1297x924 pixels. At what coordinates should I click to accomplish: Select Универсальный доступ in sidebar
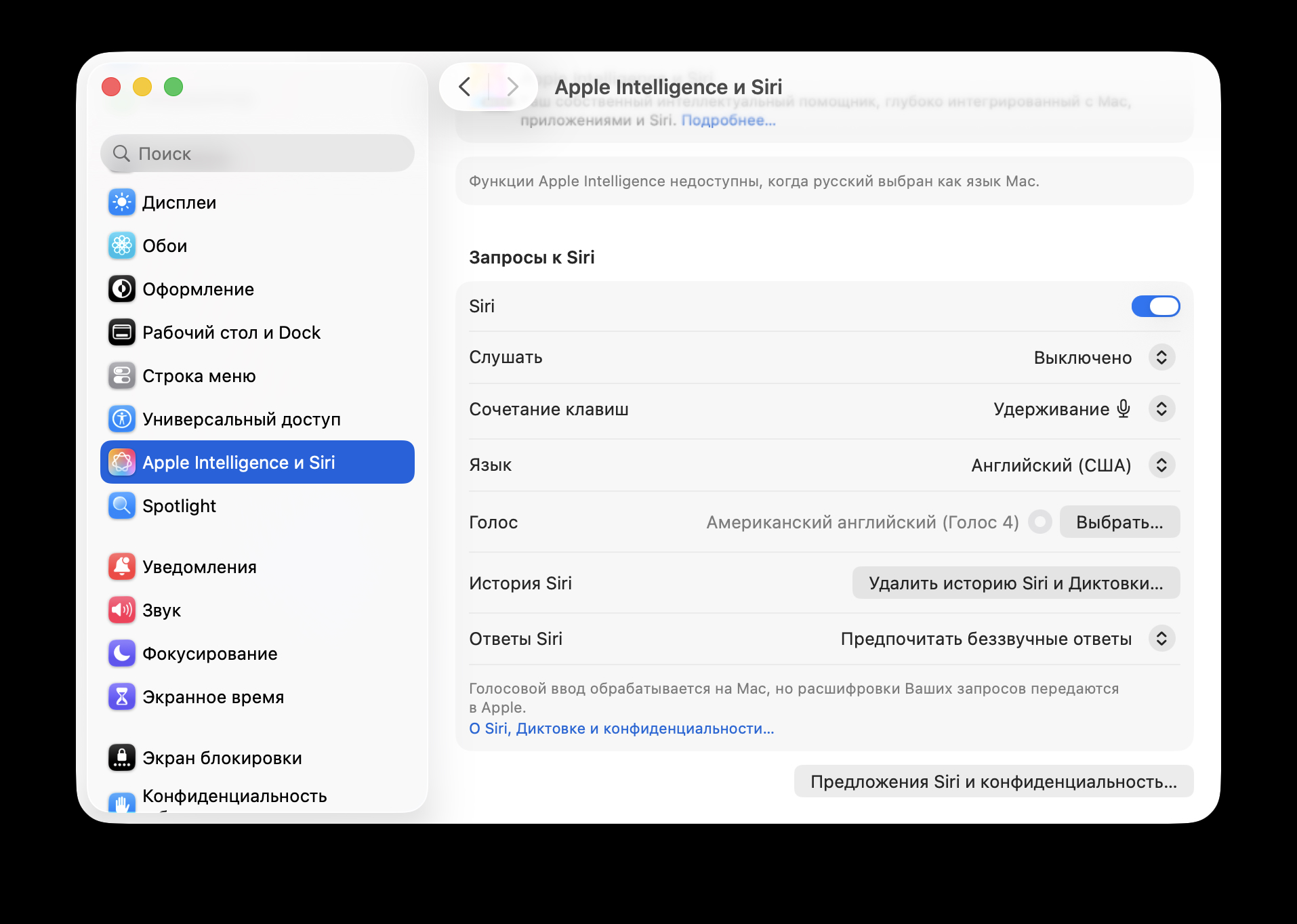pyautogui.click(x=258, y=419)
